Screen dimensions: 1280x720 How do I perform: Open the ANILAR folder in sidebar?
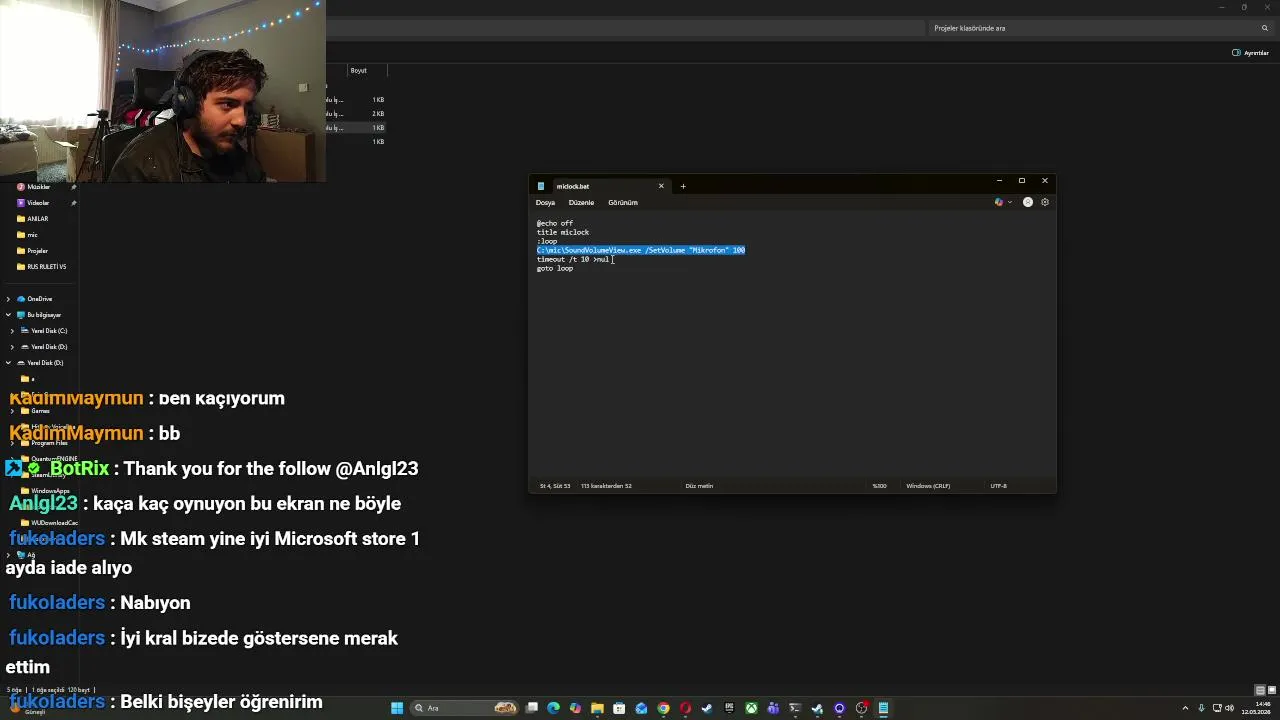click(x=37, y=219)
